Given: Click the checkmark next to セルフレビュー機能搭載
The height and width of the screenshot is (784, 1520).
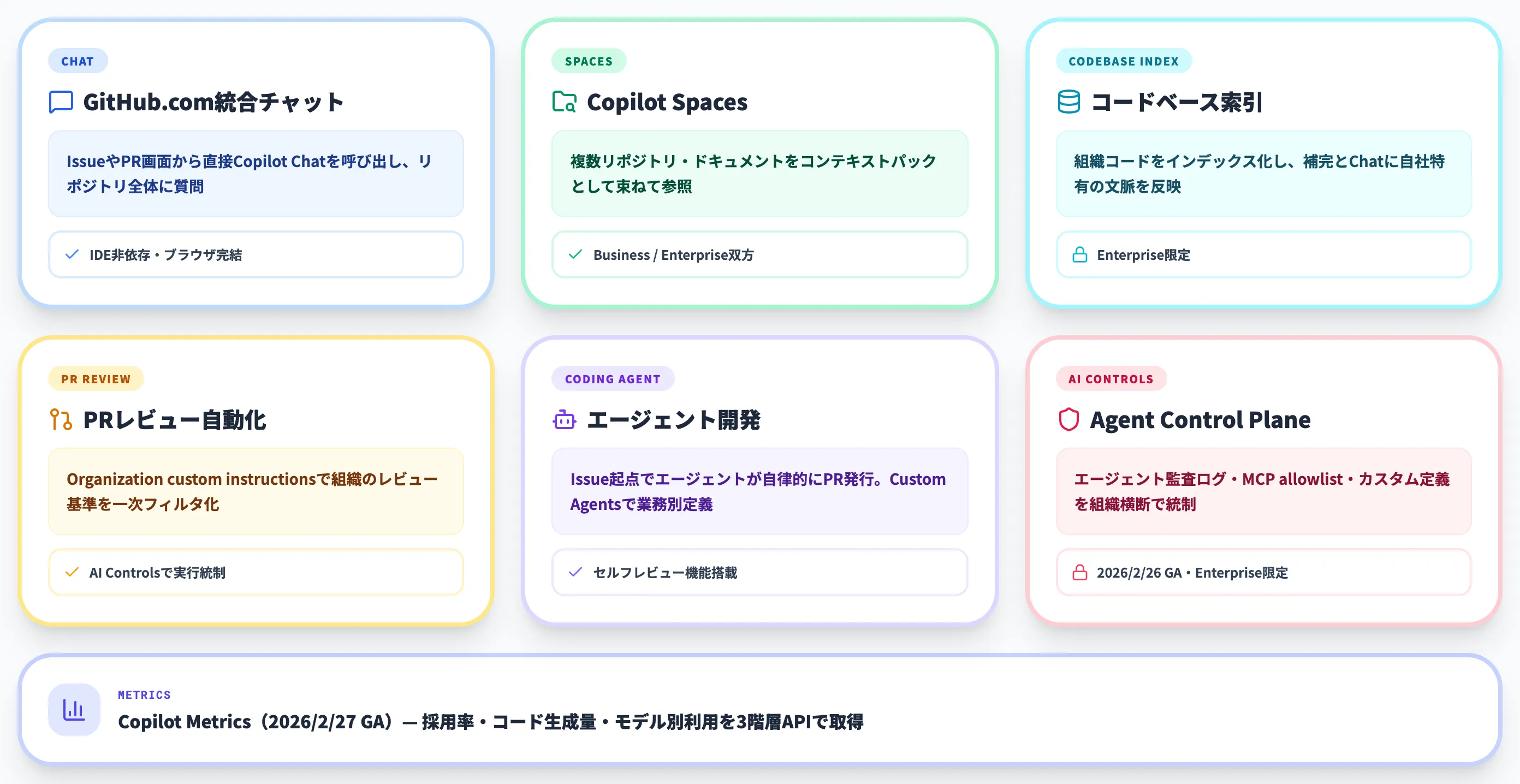Looking at the screenshot, I should pyautogui.click(x=575, y=572).
